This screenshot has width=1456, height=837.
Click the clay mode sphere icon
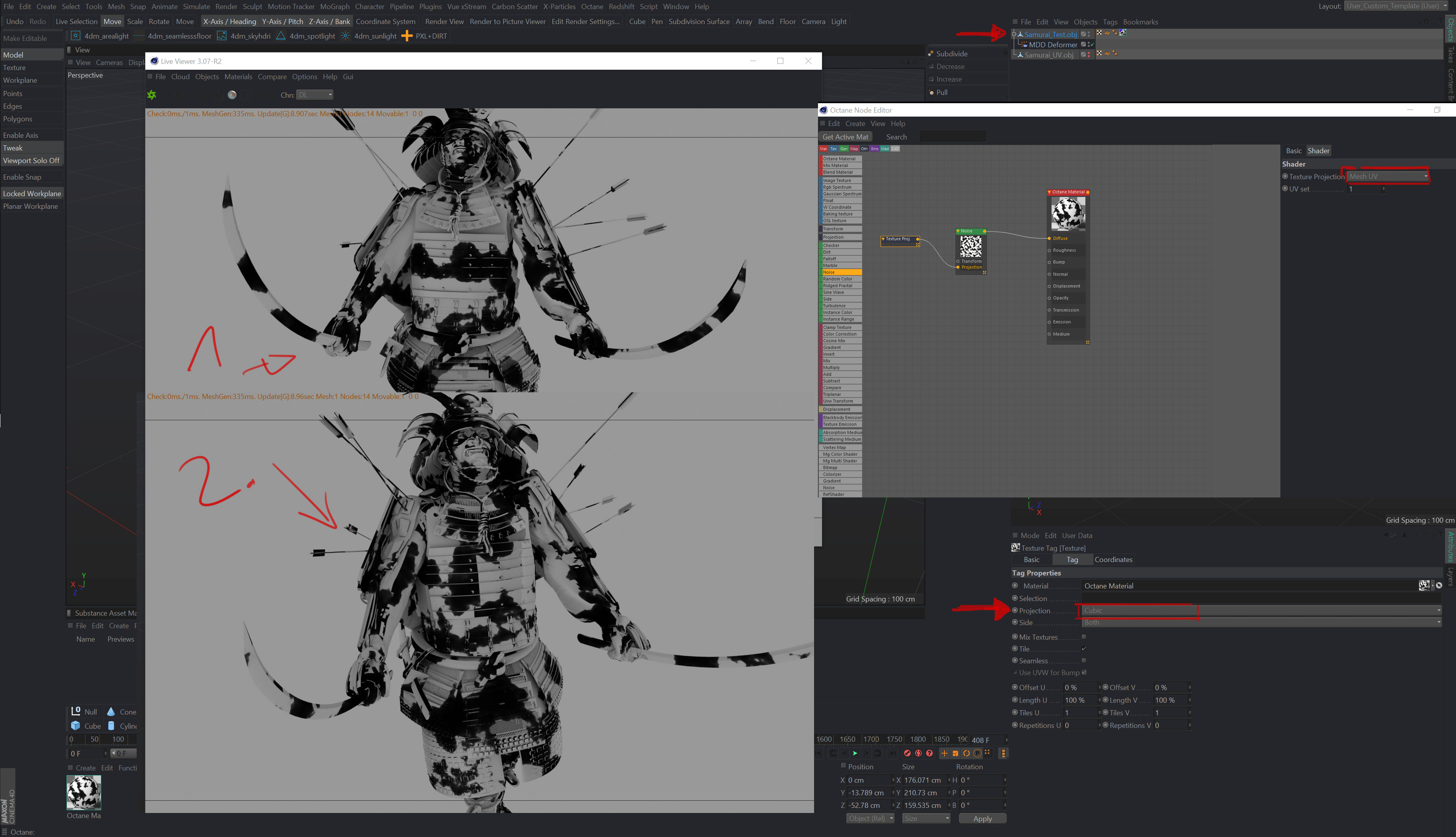[x=232, y=95]
